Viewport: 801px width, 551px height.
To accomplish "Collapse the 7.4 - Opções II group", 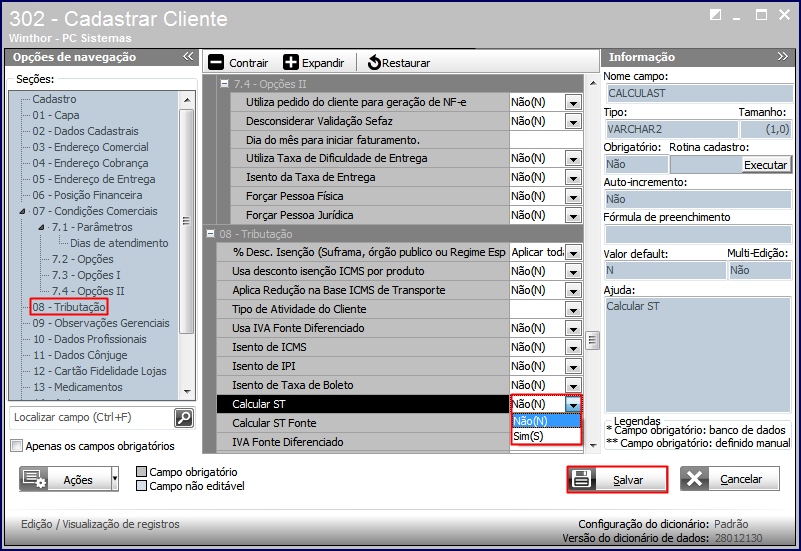I will 224,83.
